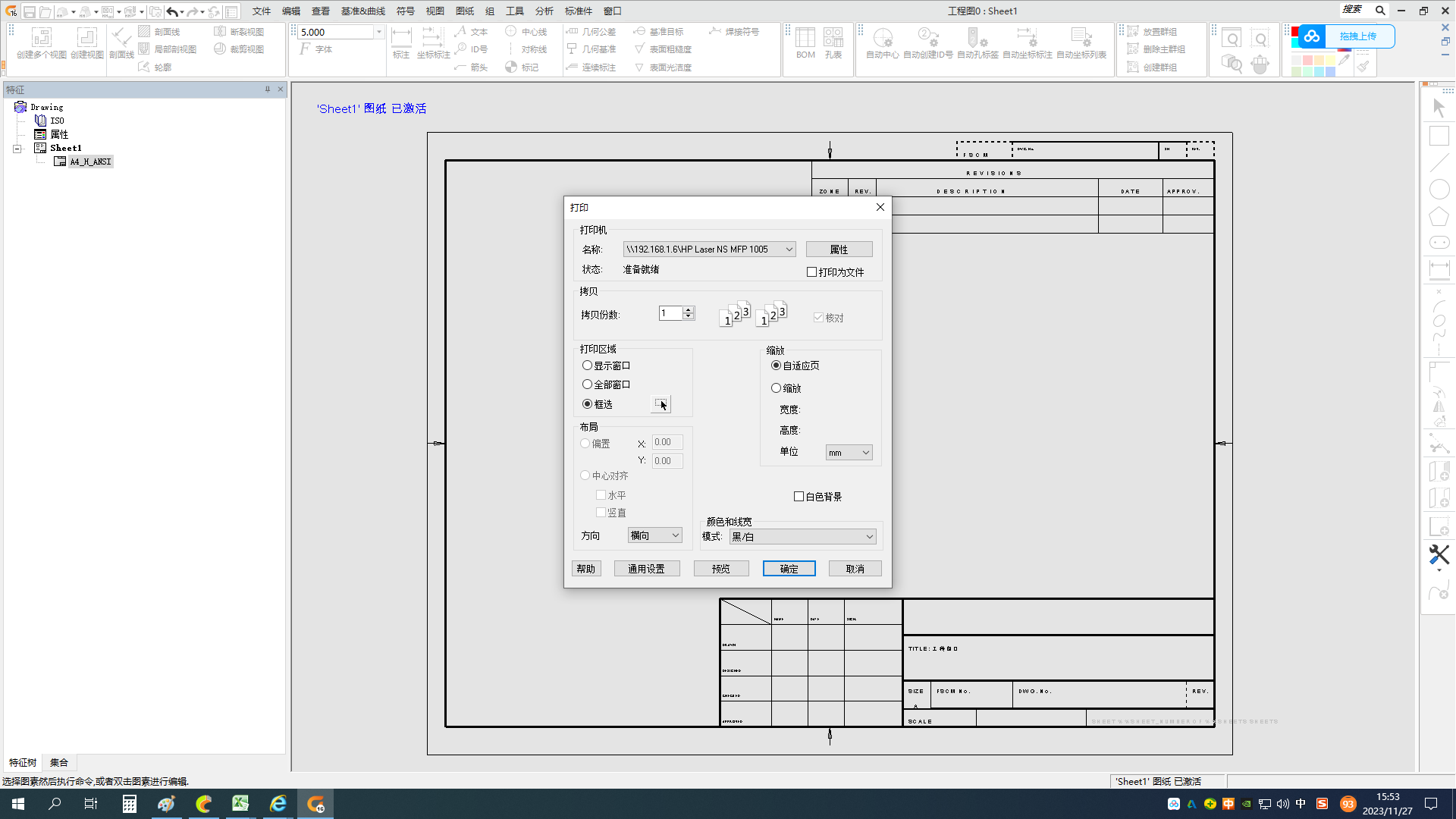Image resolution: width=1456 pixels, height=819 pixels.
Task: Toggle the 核对 collate checkbox
Action: coord(818,318)
